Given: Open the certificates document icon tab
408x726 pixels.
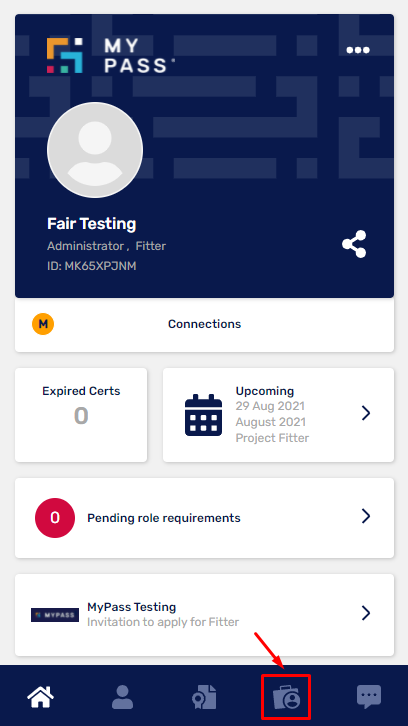Looking at the screenshot, I should click(x=204, y=697).
